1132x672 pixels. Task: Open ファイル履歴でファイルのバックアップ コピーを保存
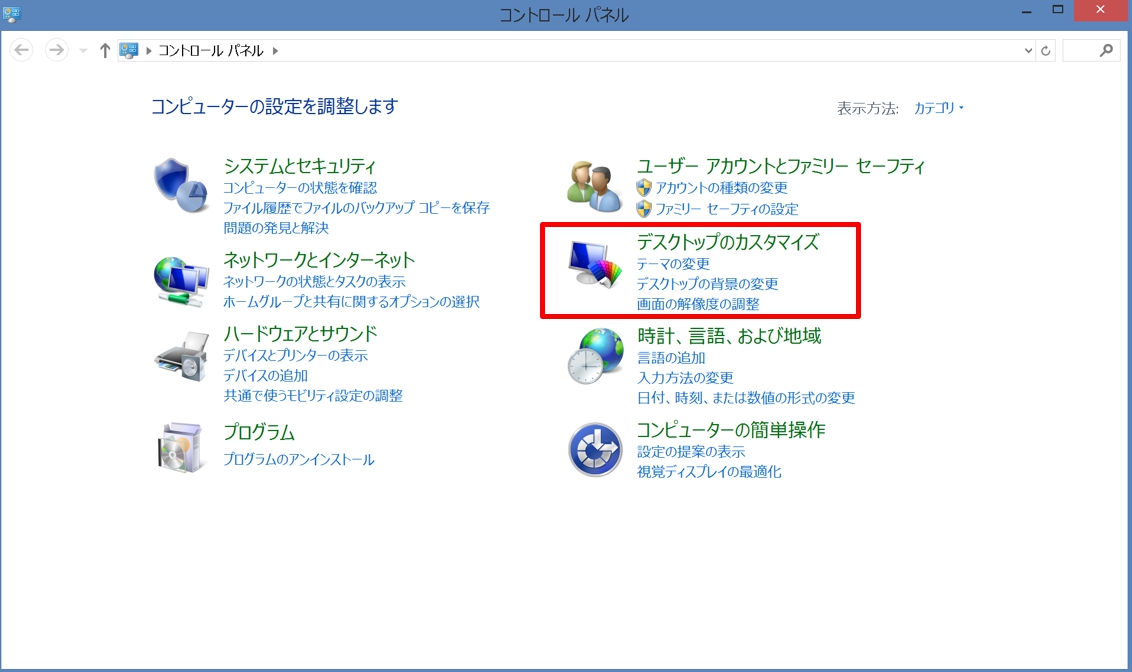[356, 208]
